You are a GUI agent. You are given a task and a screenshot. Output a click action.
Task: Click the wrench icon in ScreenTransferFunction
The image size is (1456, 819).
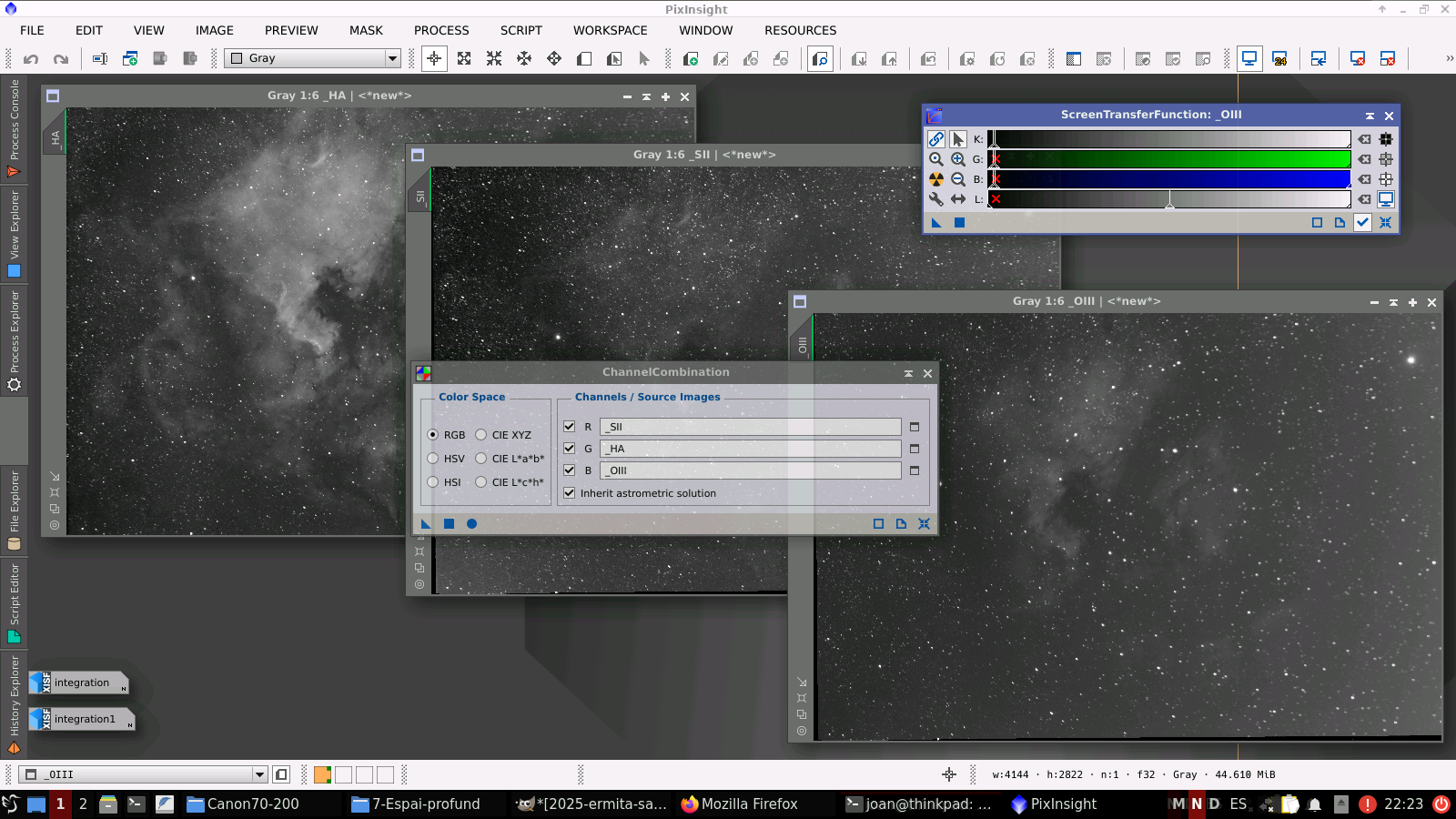pos(935,199)
